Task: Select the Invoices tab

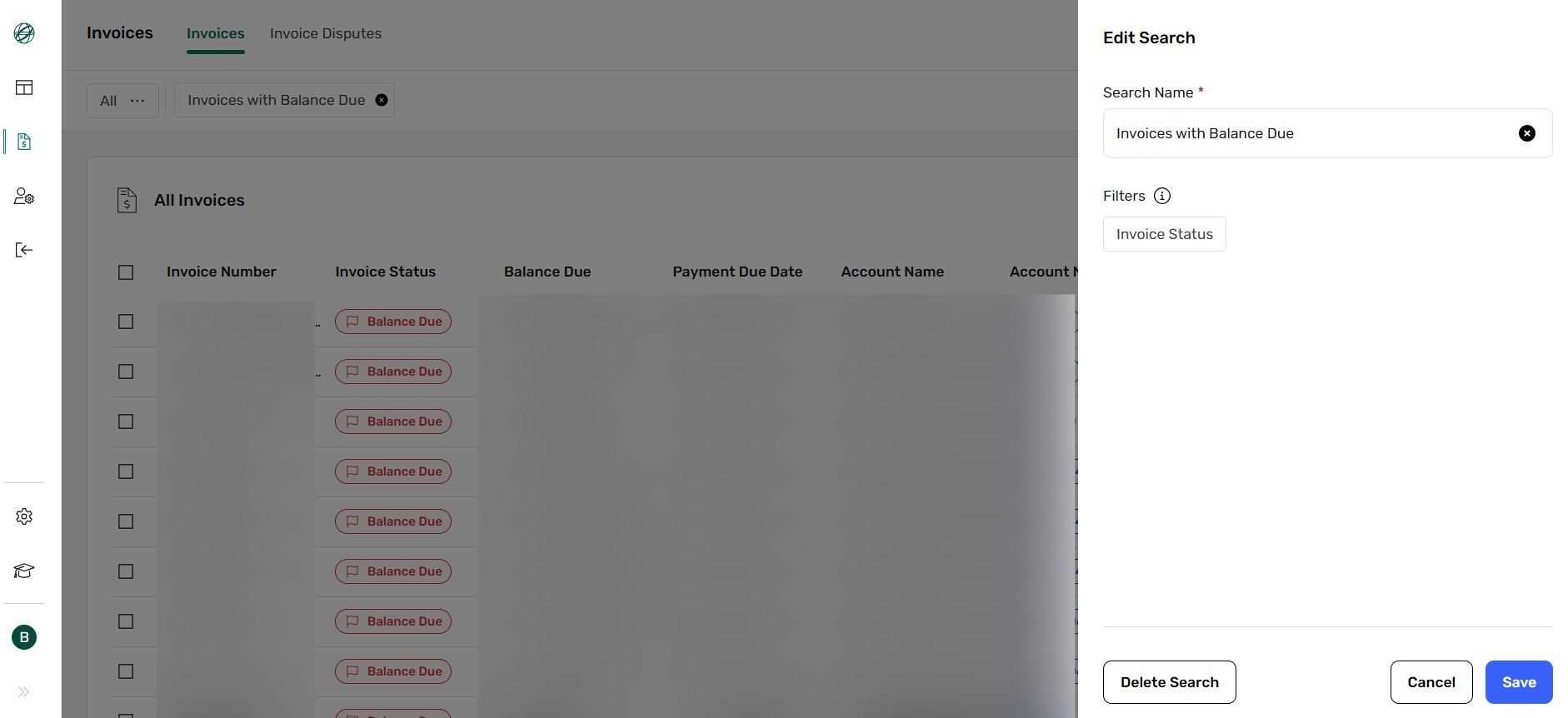Action: 216,33
